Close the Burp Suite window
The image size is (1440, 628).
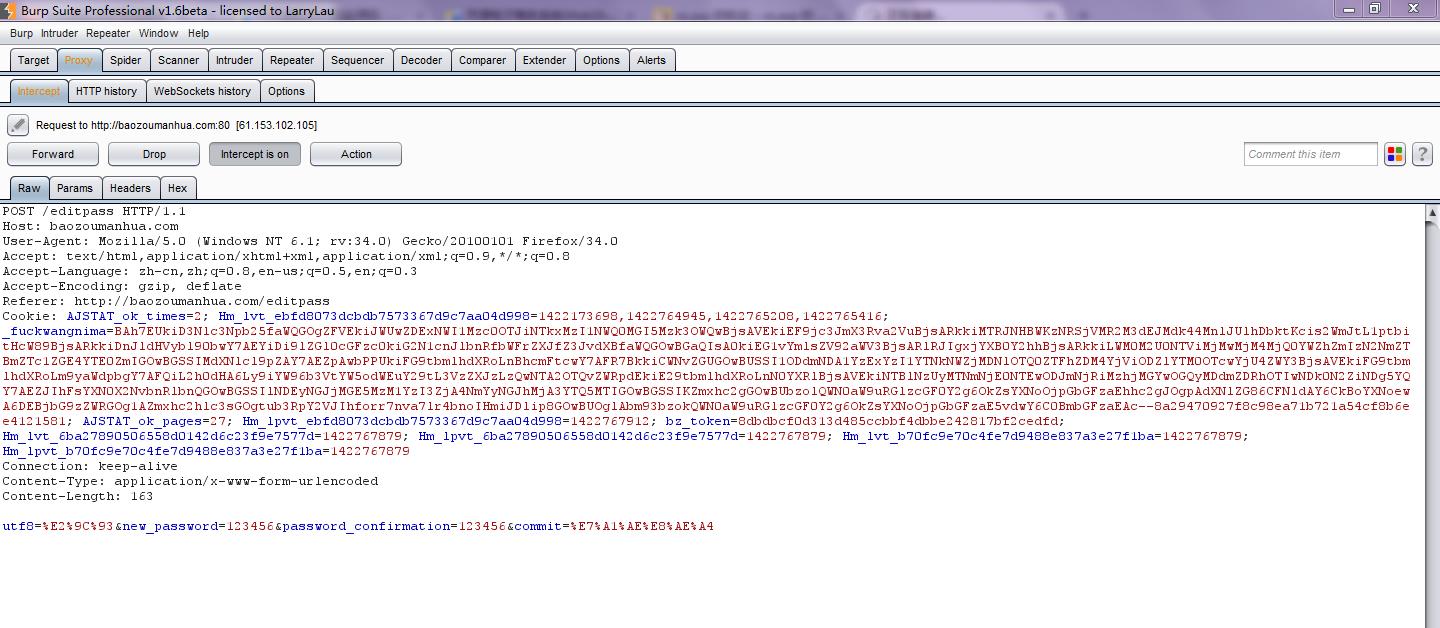(1413, 9)
